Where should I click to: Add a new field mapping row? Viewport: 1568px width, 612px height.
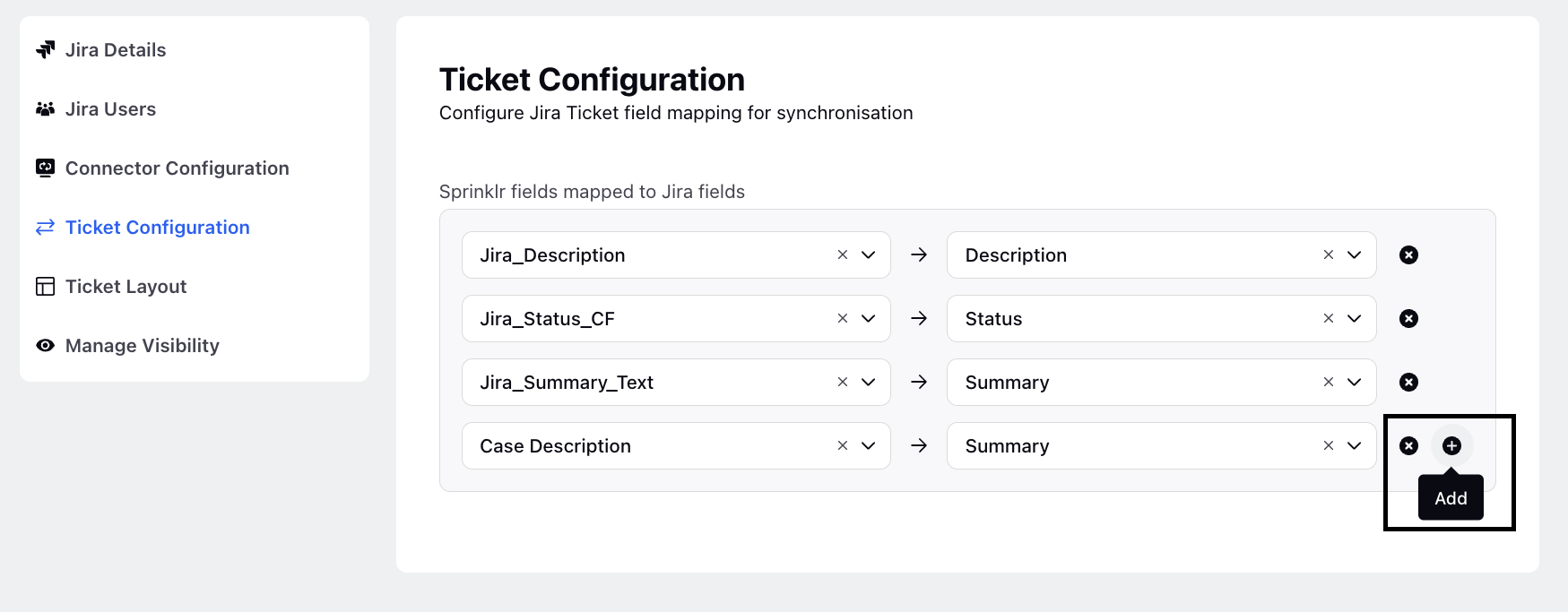pyautogui.click(x=1452, y=446)
